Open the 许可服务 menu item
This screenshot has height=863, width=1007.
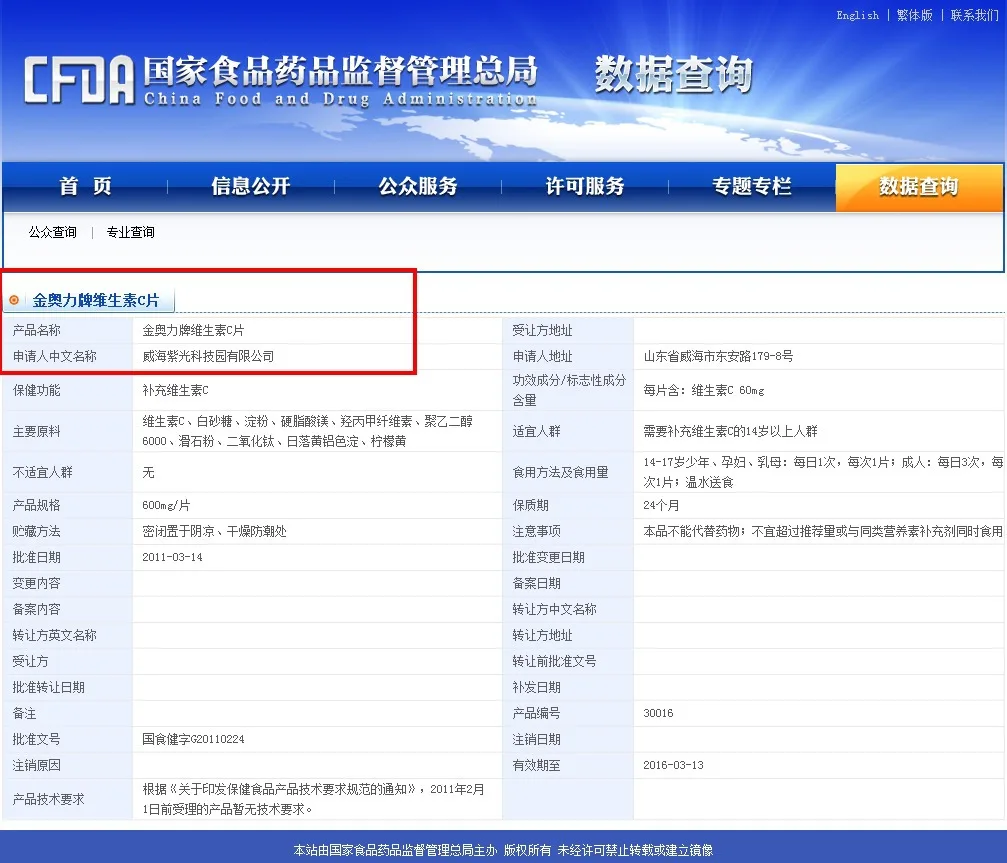click(x=585, y=186)
